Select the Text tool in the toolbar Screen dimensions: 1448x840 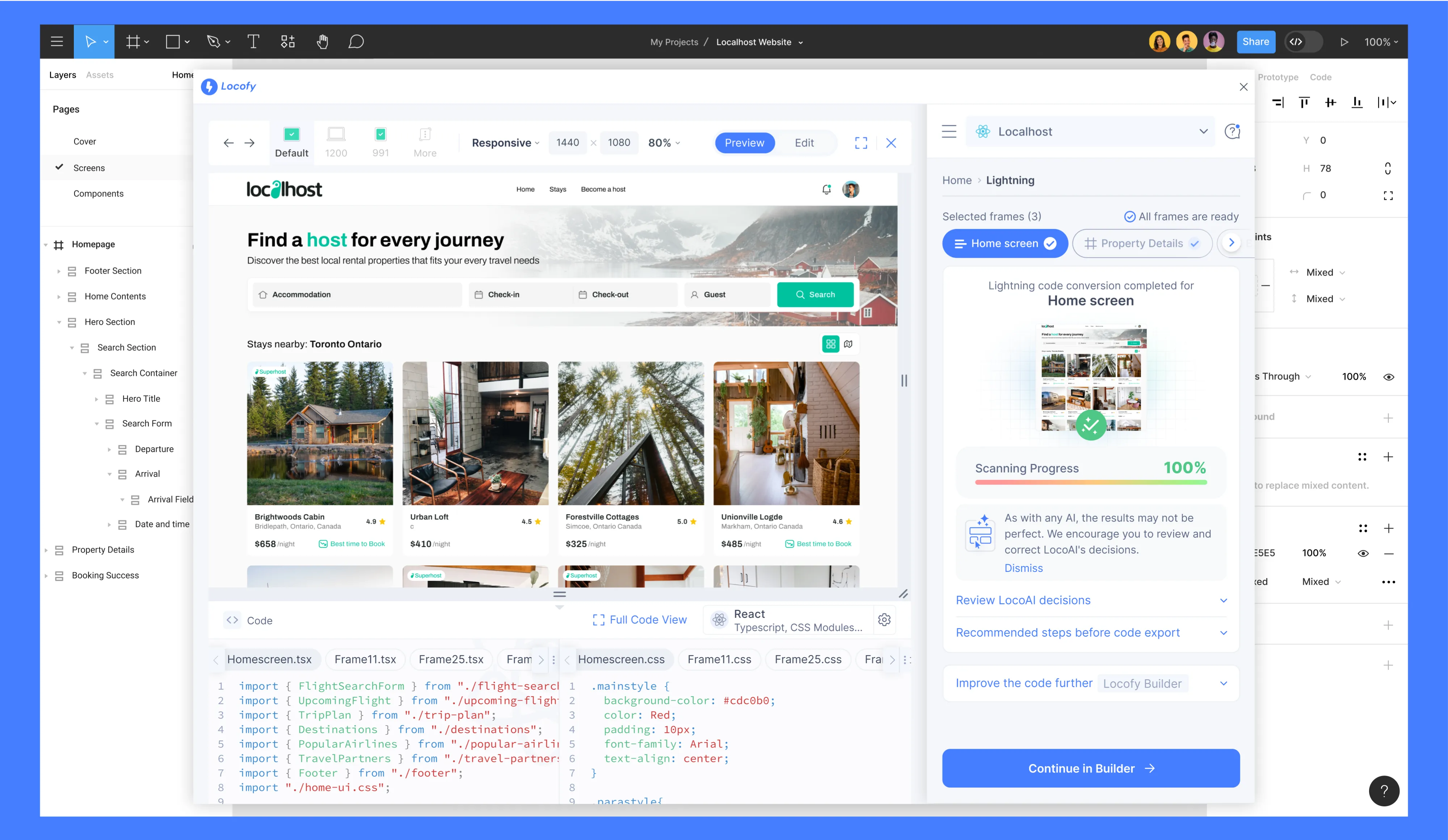click(x=253, y=41)
